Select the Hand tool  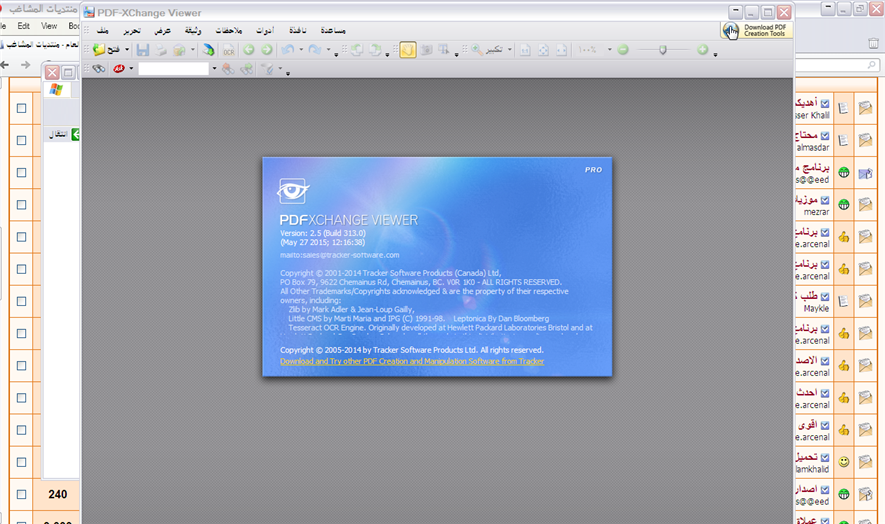pos(408,49)
